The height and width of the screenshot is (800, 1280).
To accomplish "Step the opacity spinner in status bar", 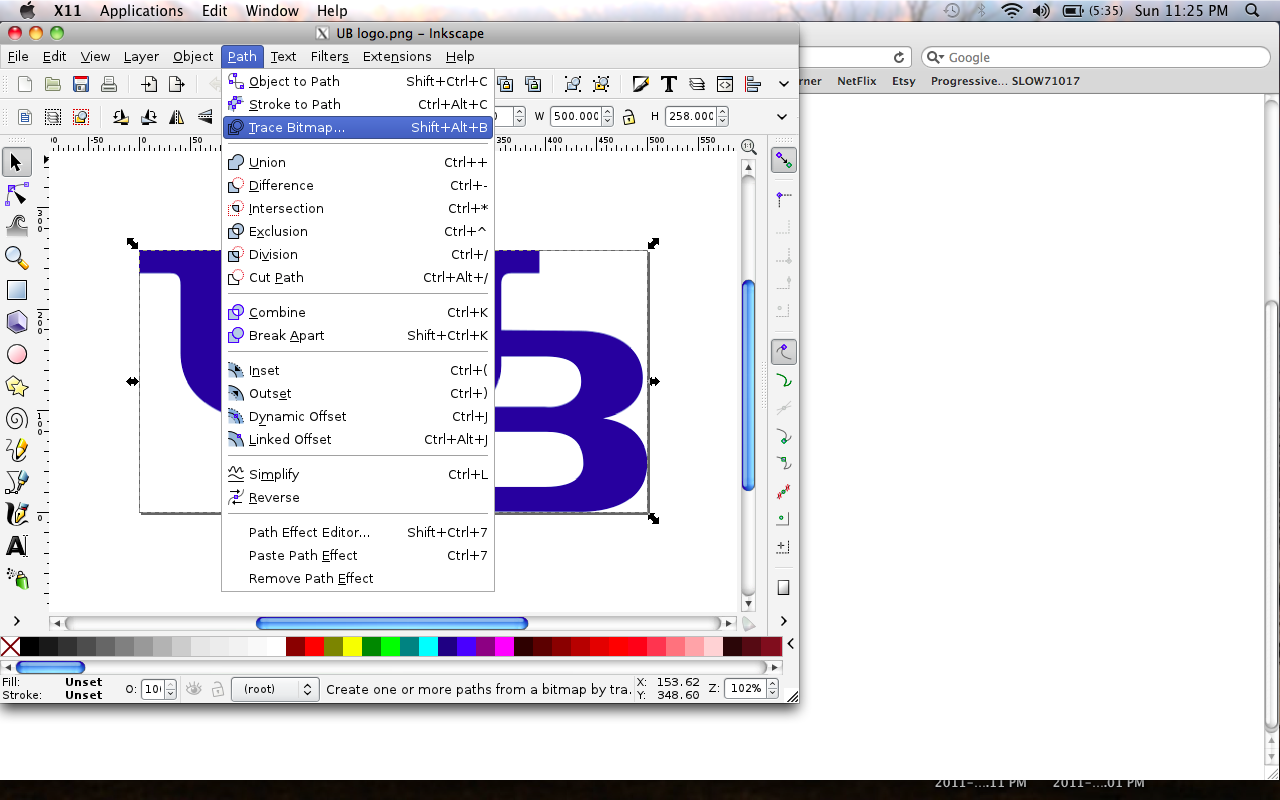I will (x=170, y=689).
